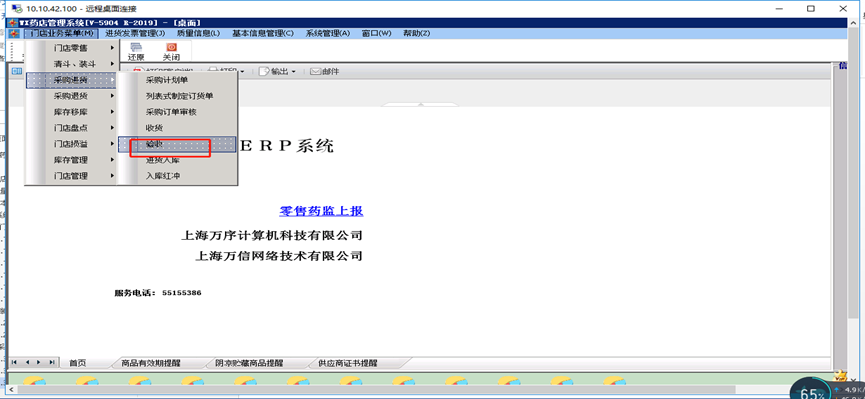Open the 系统管理(A) menu
This screenshot has height=399, width=865.
(328, 33)
